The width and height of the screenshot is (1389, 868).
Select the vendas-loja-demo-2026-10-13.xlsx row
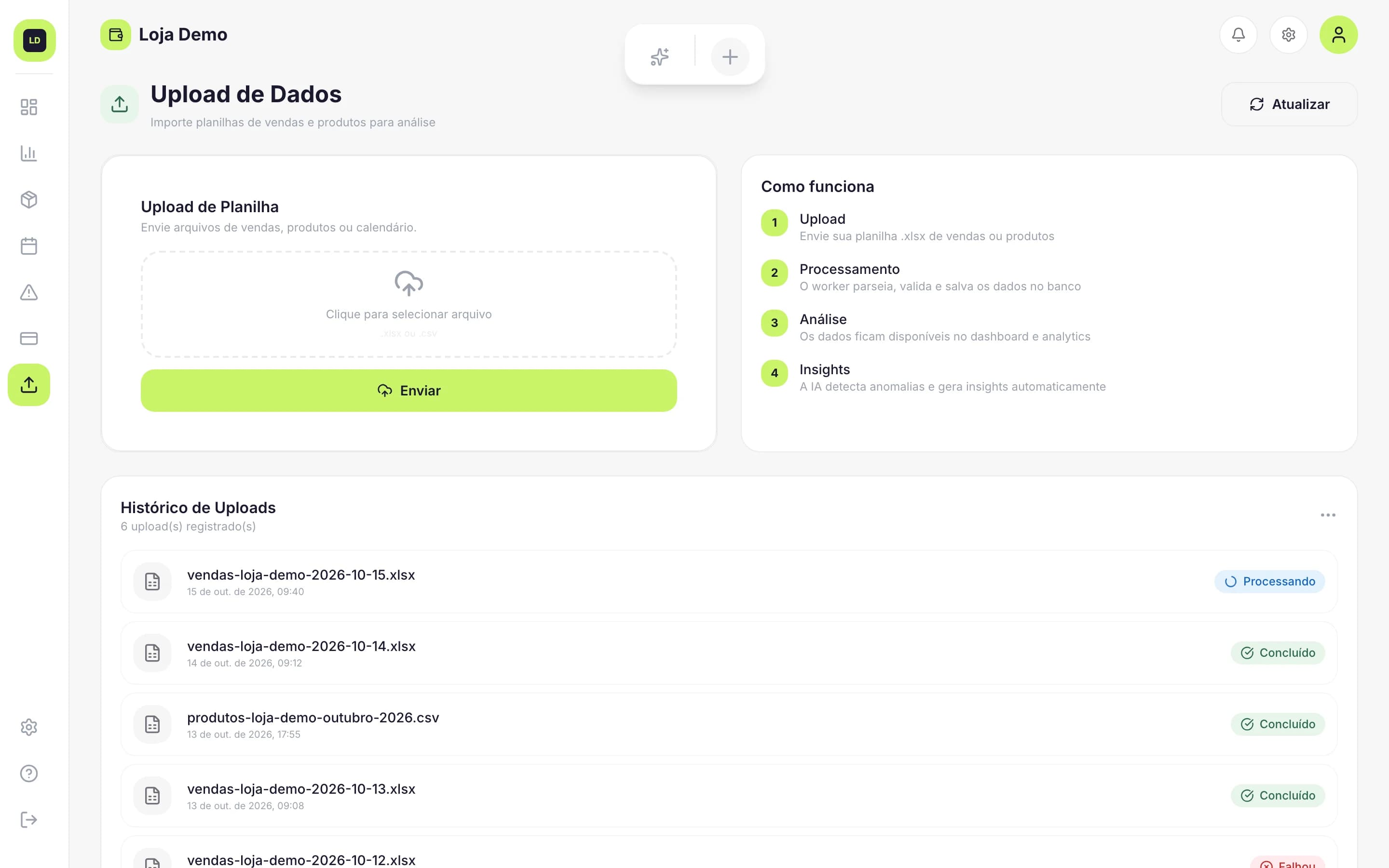[729, 796]
